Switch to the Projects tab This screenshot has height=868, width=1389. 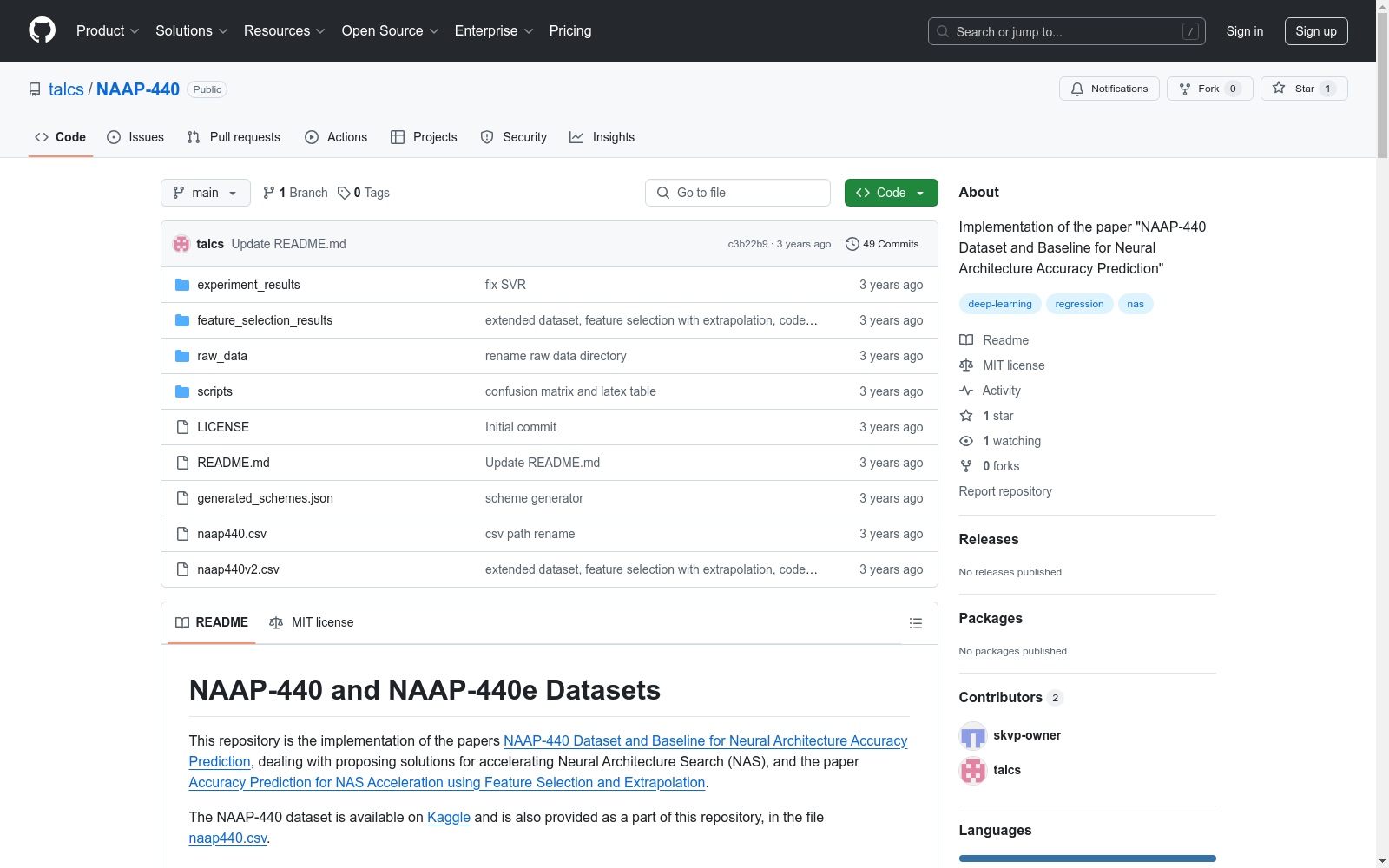click(x=424, y=137)
